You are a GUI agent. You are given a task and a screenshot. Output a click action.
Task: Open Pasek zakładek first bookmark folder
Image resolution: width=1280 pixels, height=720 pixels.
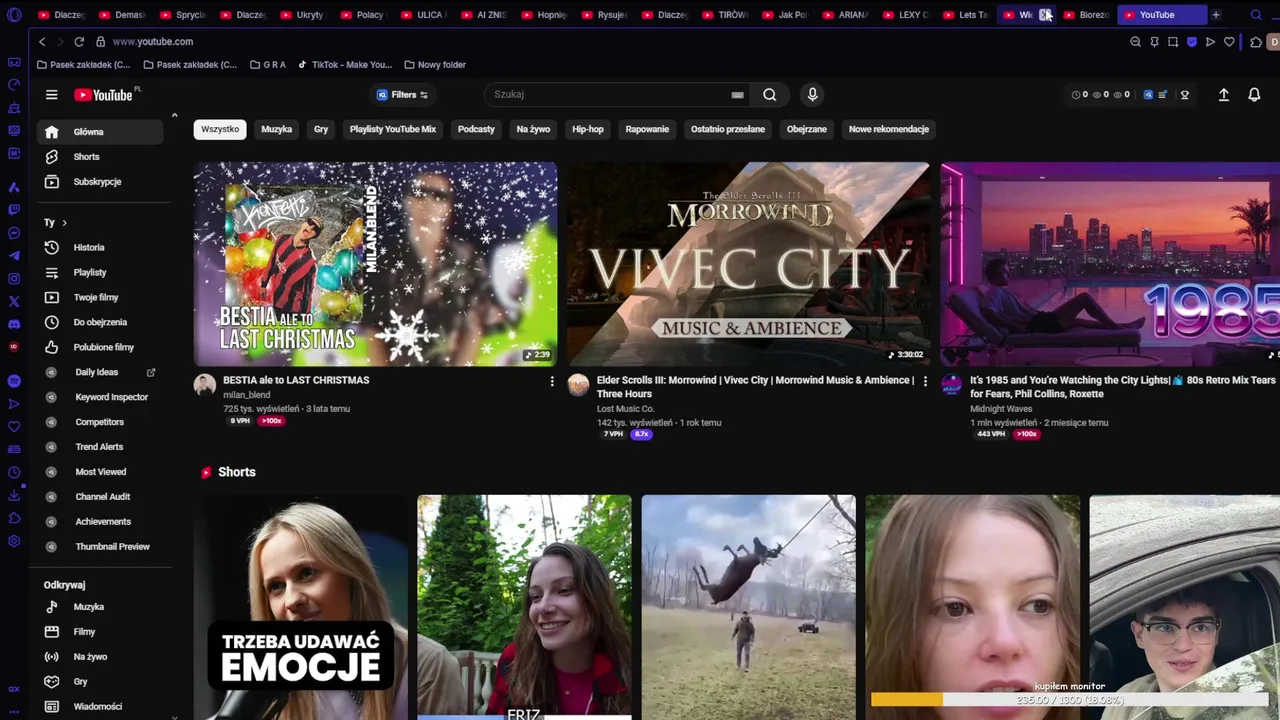tap(83, 65)
